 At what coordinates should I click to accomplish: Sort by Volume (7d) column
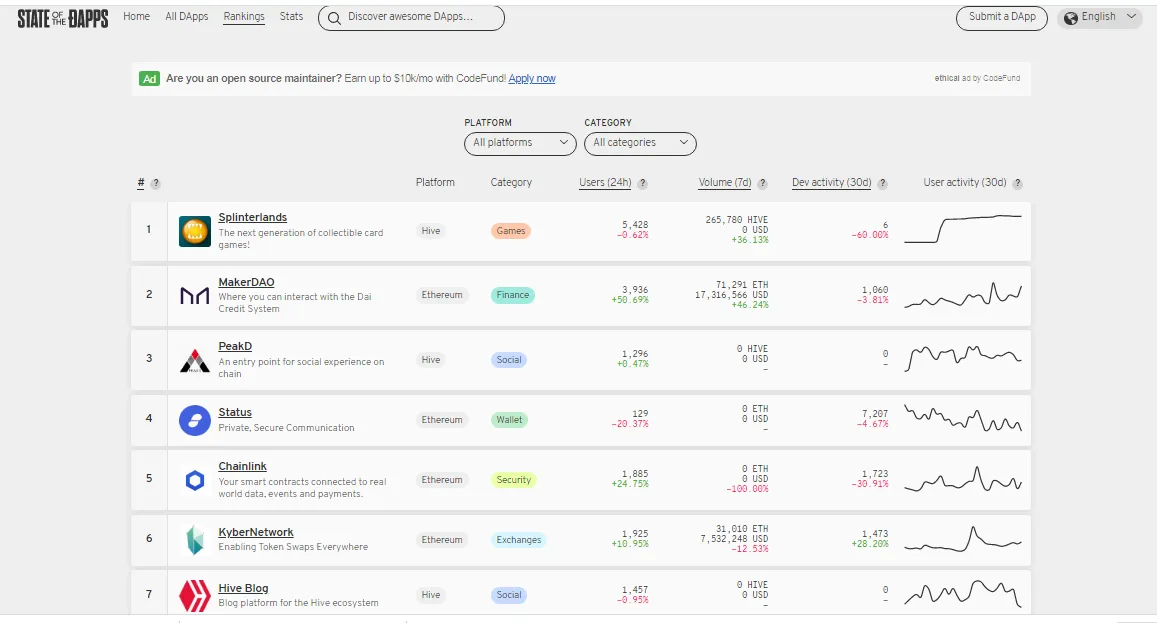tap(725, 182)
